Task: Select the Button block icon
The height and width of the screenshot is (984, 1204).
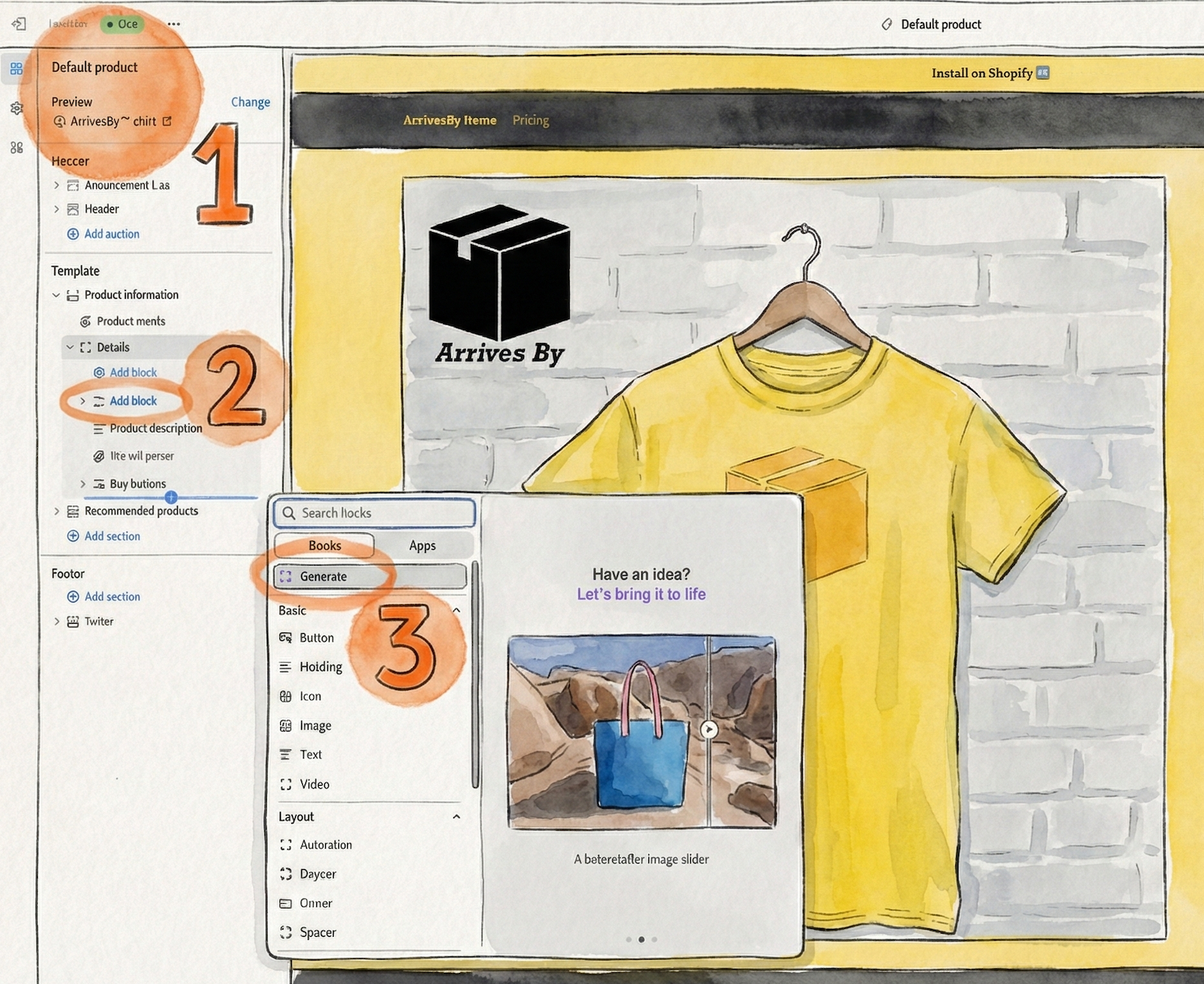Action: (286, 638)
